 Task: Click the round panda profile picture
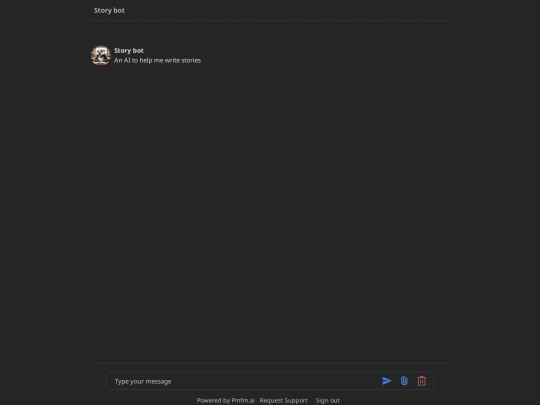[101, 55]
